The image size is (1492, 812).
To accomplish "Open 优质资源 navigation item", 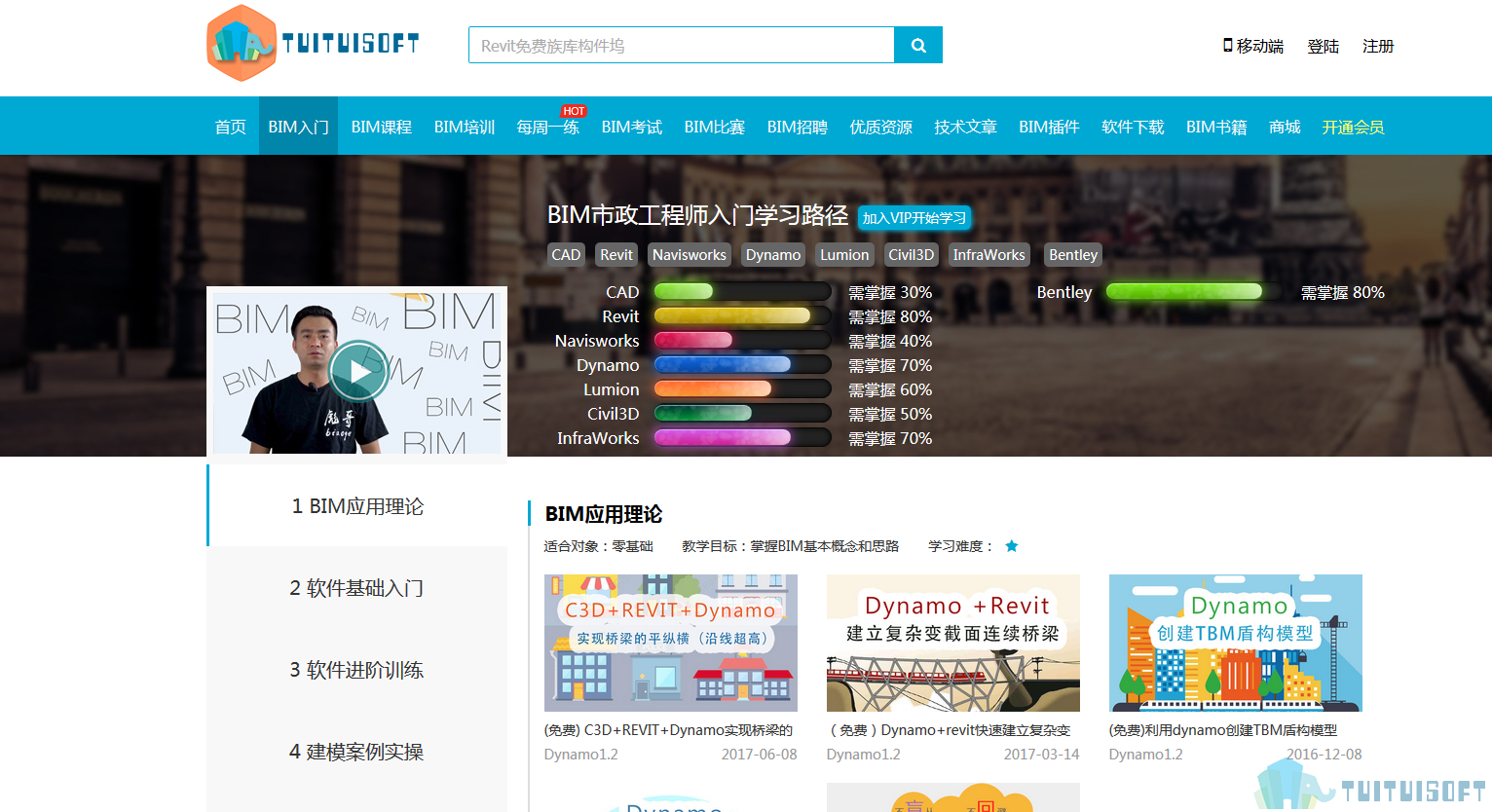I will pyautogui.click(x=881, y=127).
